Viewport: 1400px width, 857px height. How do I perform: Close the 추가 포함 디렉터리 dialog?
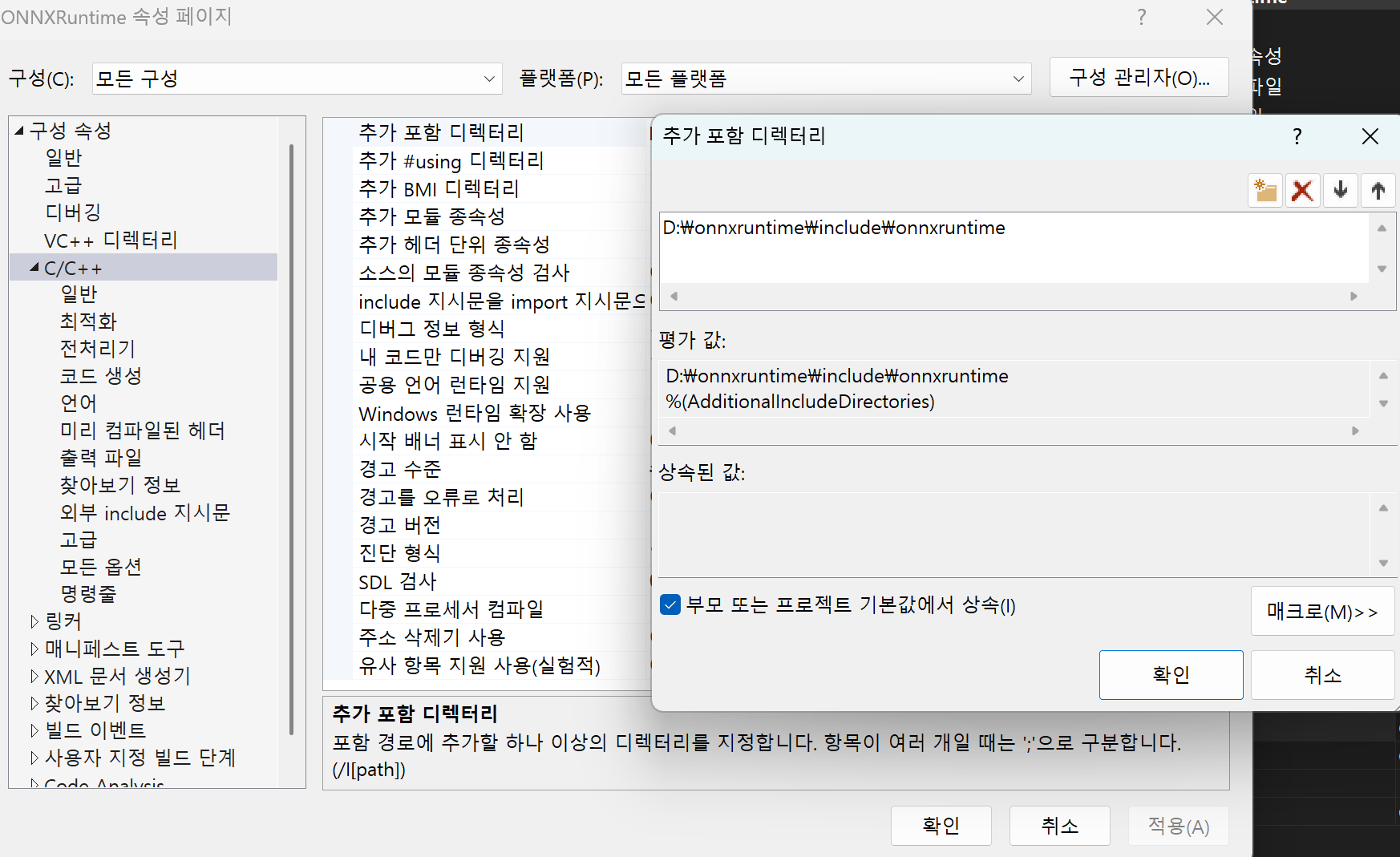click(1370, 136)
